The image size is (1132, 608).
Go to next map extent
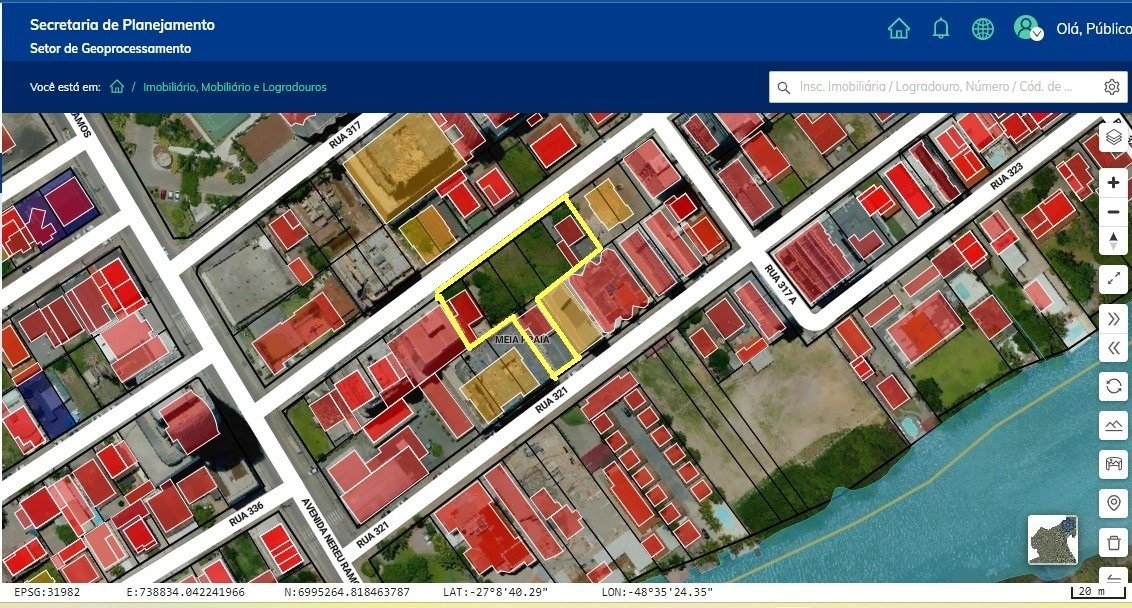[1113, 318]
